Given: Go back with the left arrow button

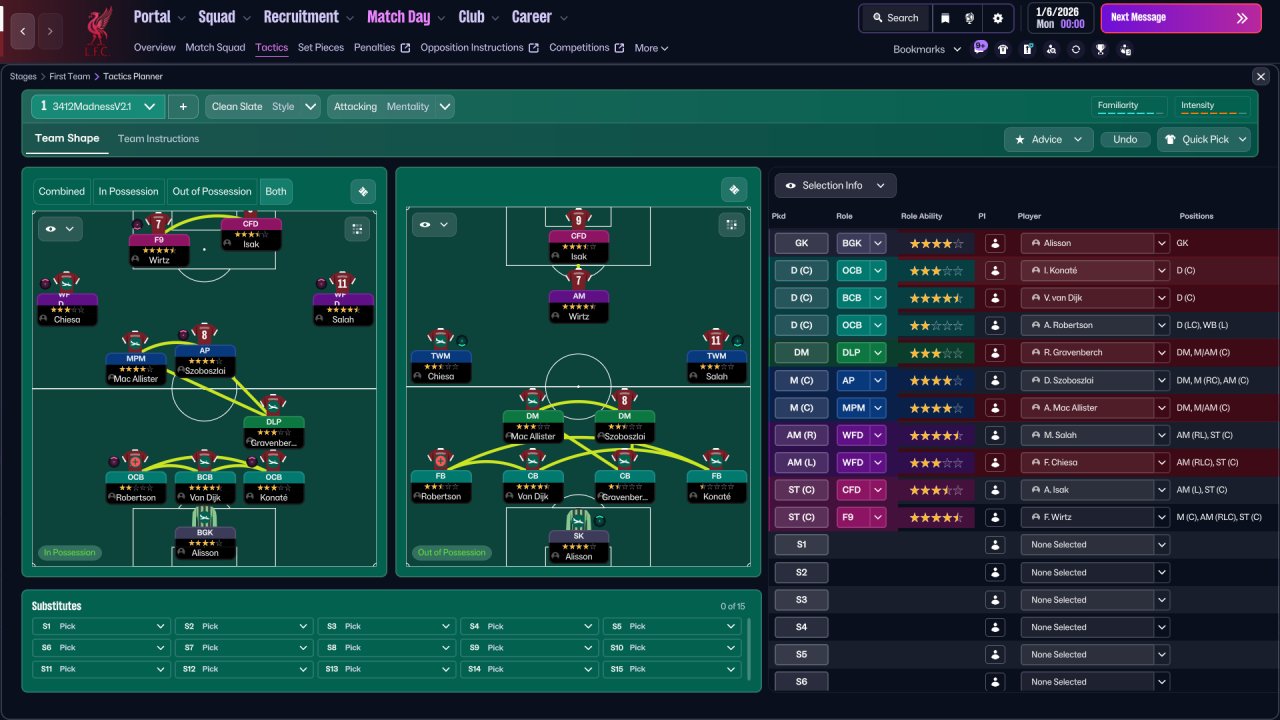Looking at the screenshot, I should 23,31.
